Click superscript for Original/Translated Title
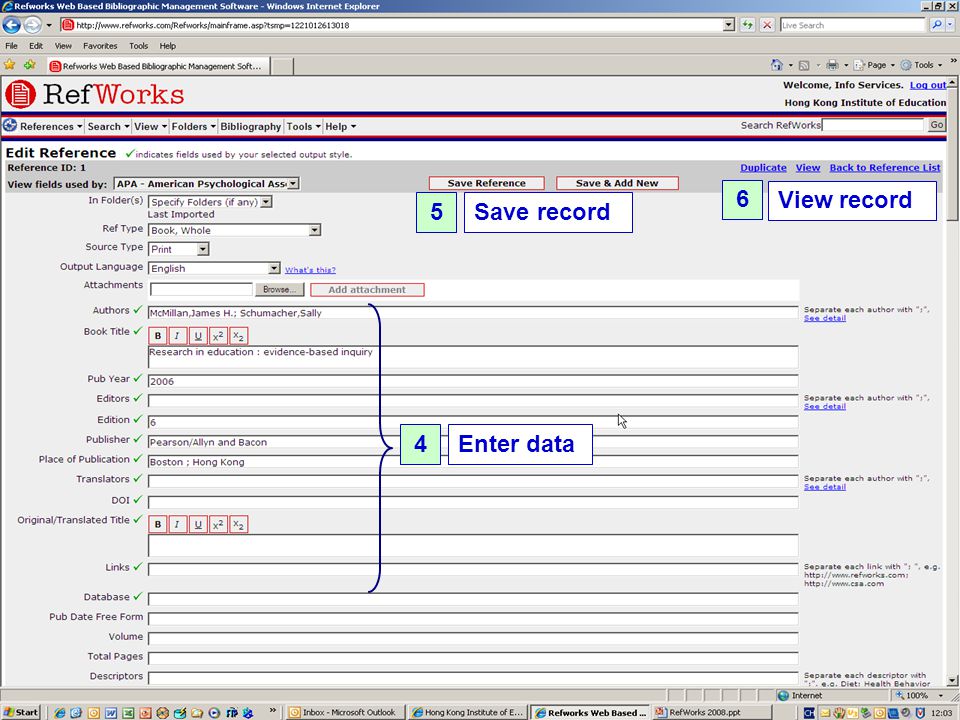The image size is (960, 720). click(x=218, y=525)
